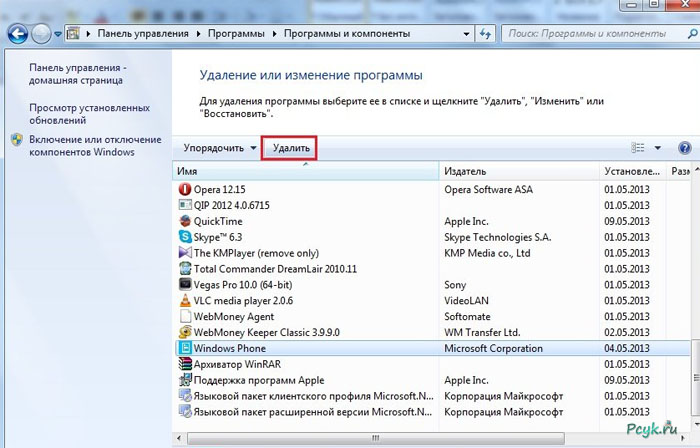
Task: Open Просмотр установленных обновлений link
Action: (89, 114)
